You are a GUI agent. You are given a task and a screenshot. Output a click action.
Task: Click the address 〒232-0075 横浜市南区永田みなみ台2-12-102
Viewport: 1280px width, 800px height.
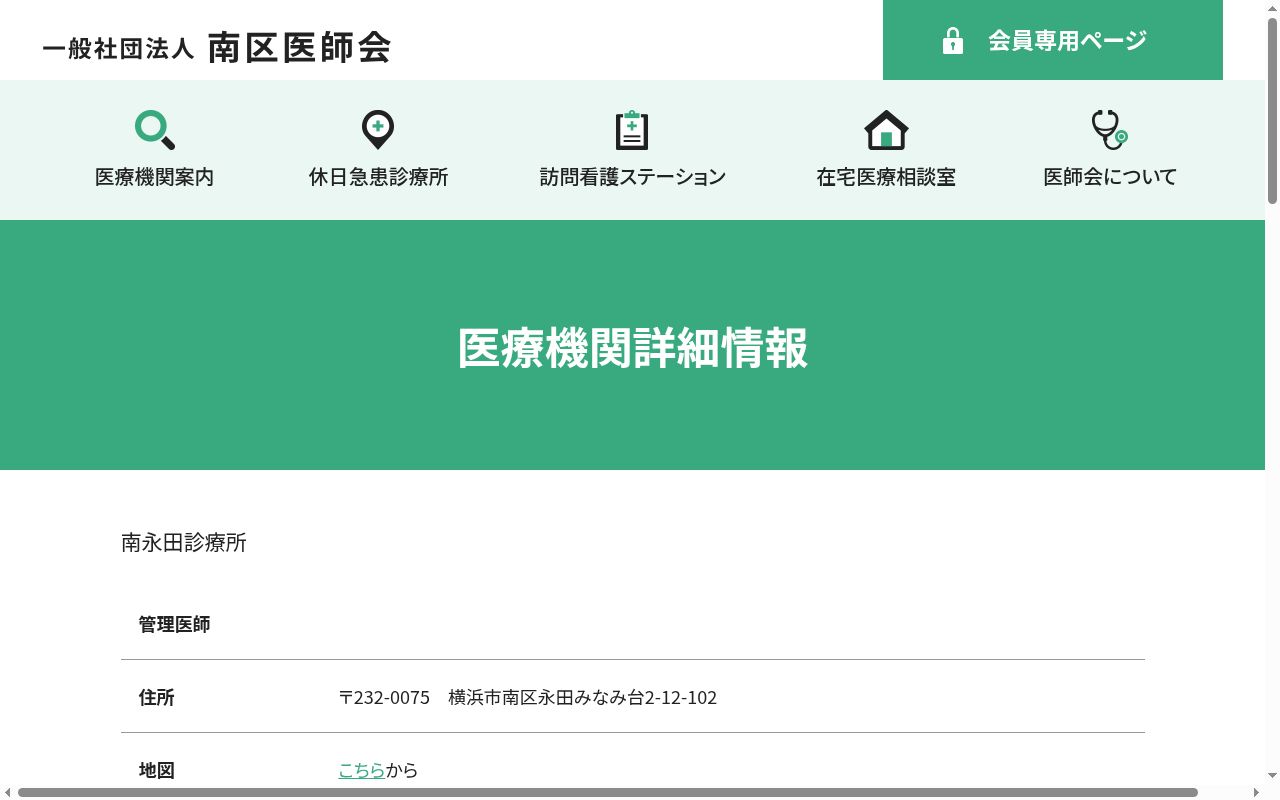(x=528, y=697)
